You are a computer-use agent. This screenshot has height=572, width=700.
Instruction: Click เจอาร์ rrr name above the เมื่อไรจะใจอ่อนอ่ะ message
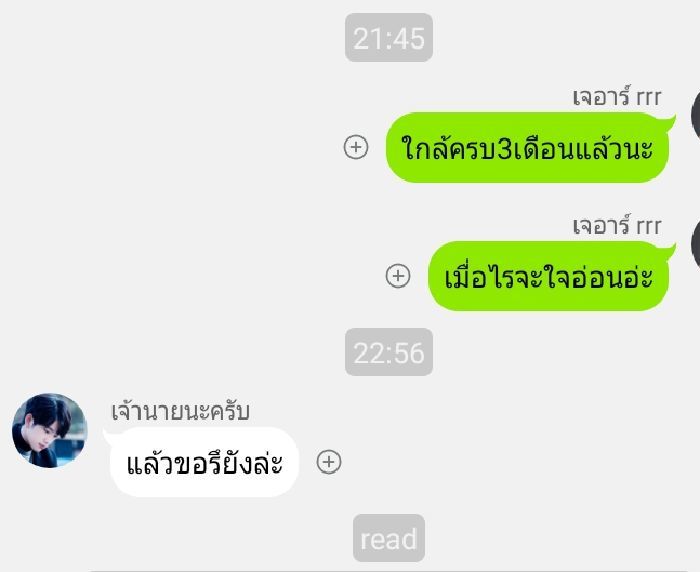coord(617,226)
